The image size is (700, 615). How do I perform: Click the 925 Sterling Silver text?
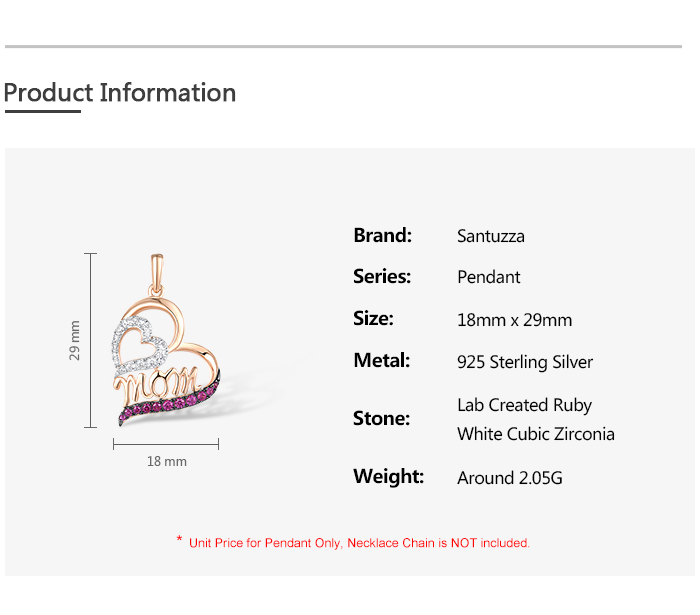point(525,362)
